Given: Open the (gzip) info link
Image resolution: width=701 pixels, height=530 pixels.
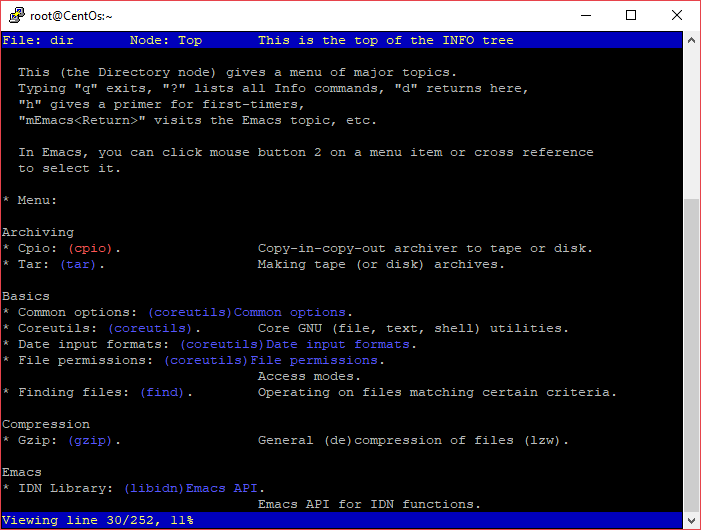Looking at the screenshot, I should (90, 441).
